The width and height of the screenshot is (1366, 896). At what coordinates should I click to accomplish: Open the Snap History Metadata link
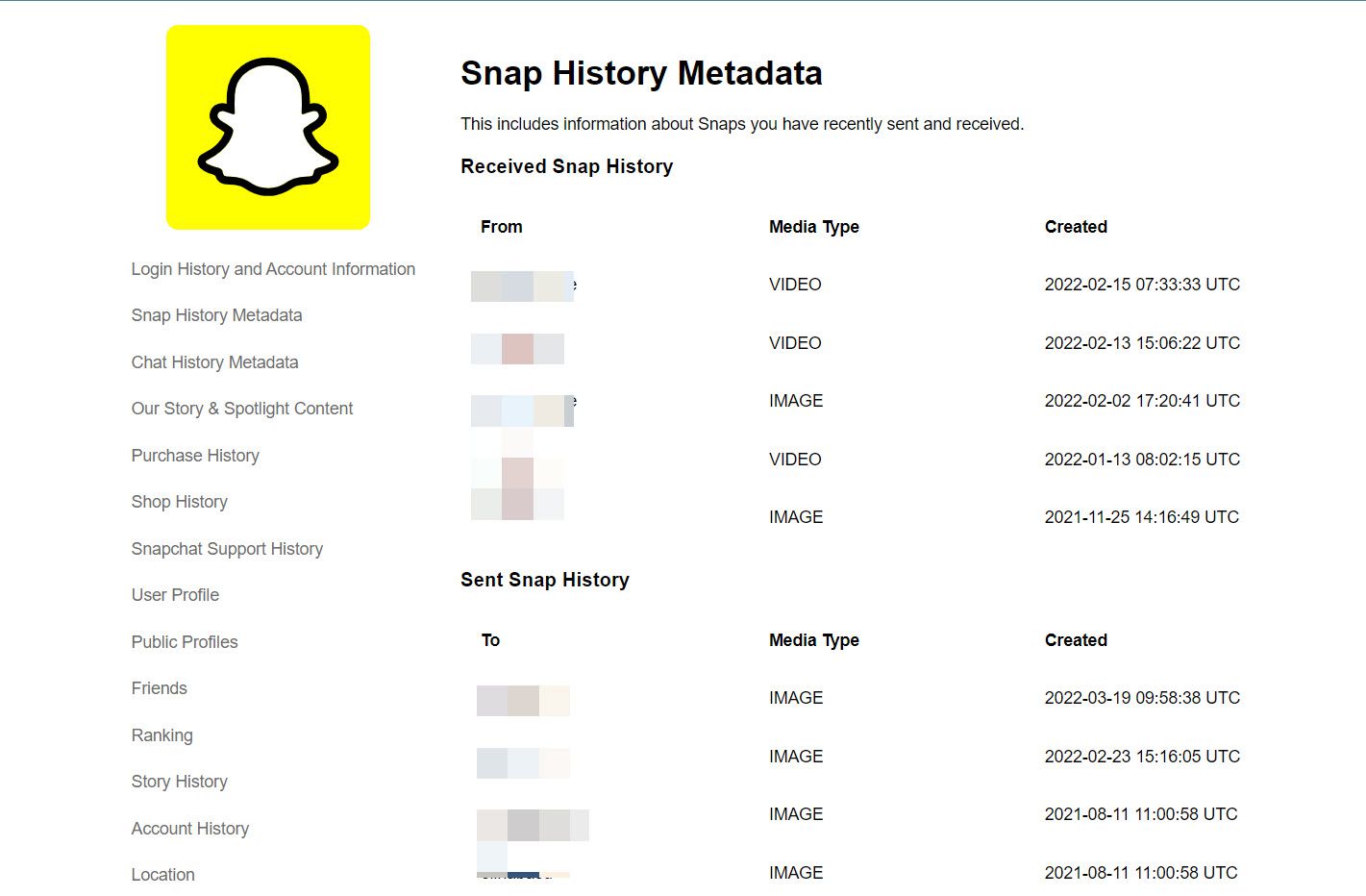(216, 315)
